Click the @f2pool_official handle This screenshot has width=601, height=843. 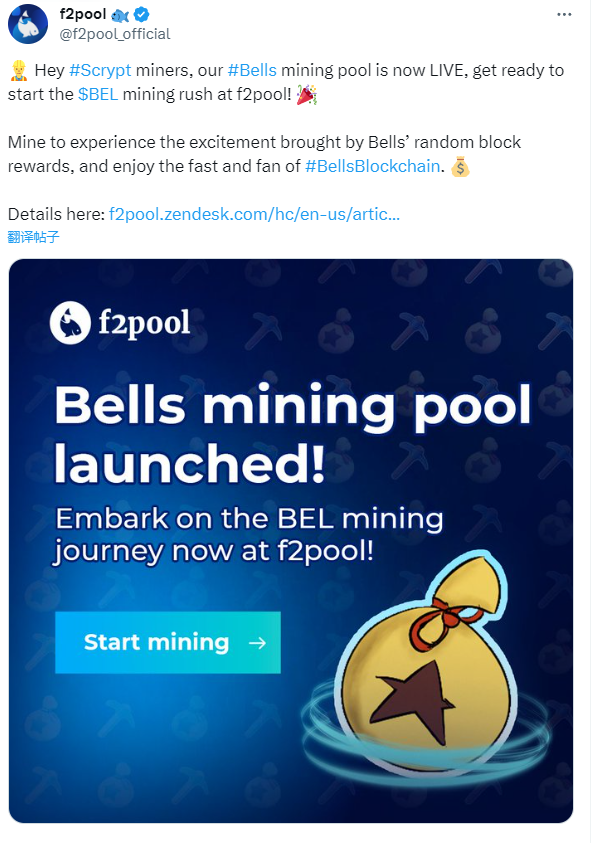tap(115, 34)
